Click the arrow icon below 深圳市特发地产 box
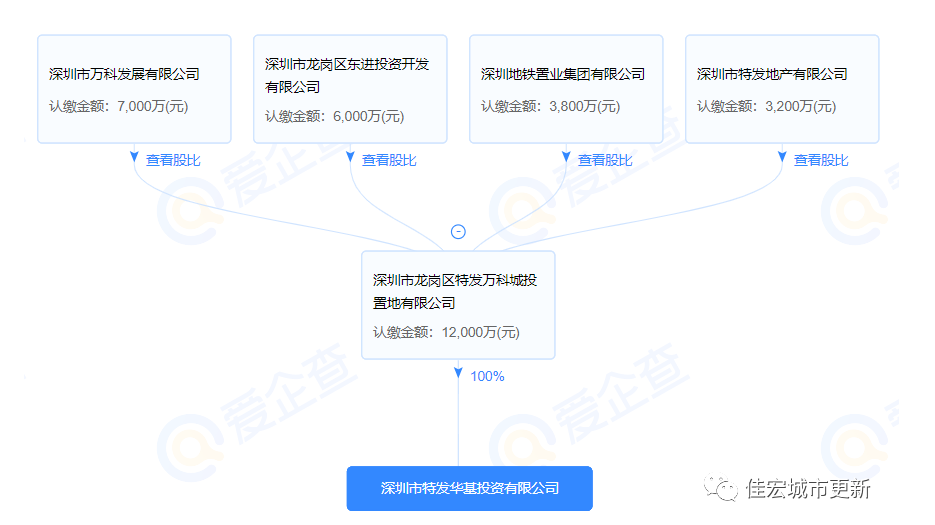This screenshot has width=935, height=525. coord(782,158)
